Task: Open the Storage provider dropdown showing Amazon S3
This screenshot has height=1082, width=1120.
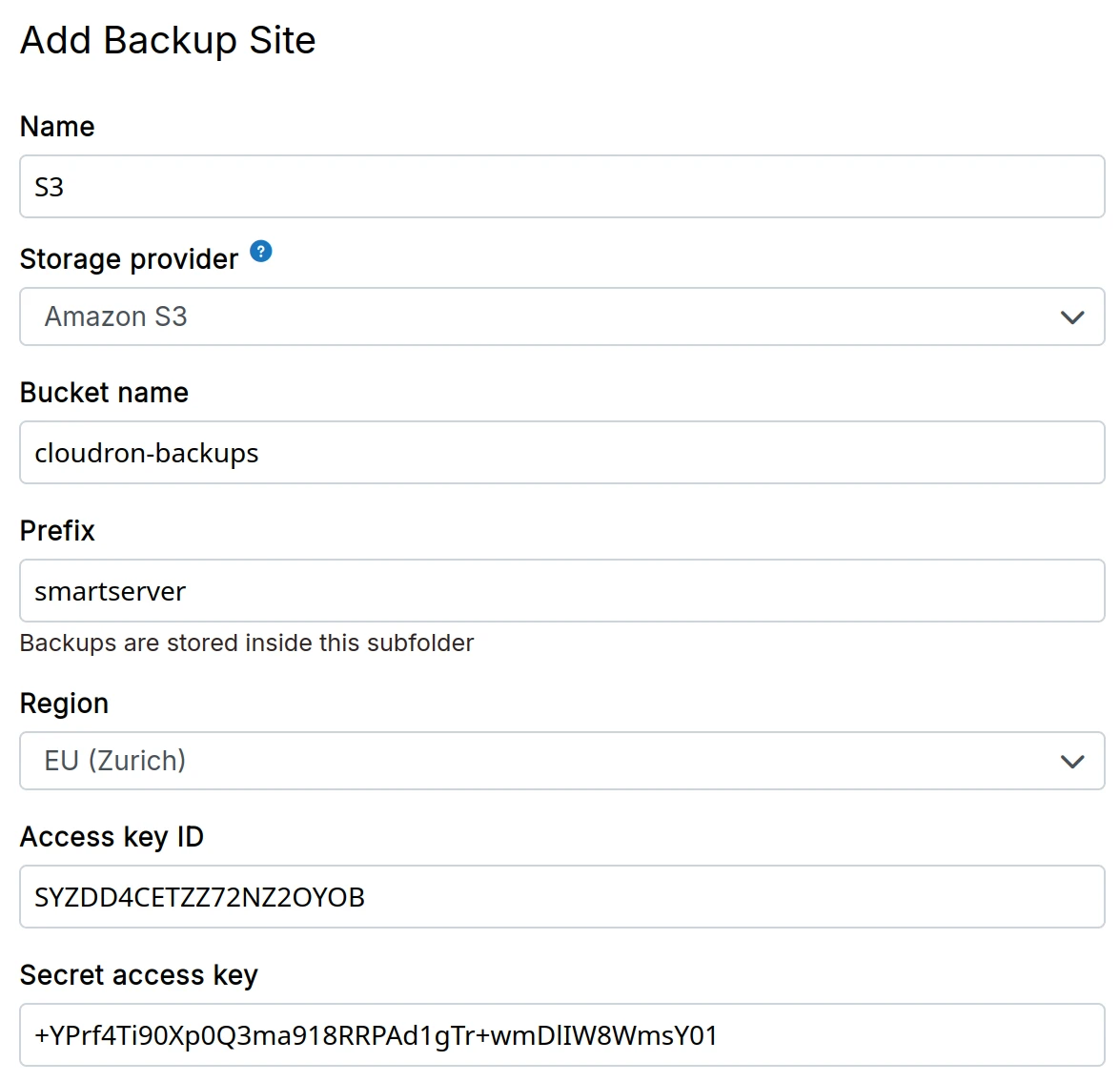Action: pos(534,316)
